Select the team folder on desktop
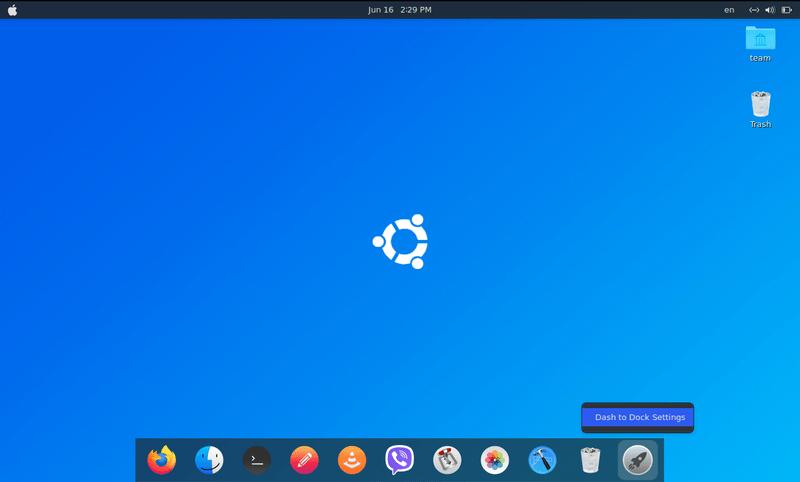Screen dimensions: 800x482 (x=760, y=42)
